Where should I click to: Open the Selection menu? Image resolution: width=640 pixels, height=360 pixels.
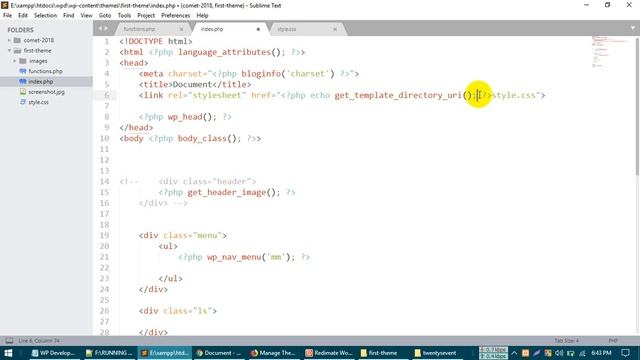(x=45, y=16)
